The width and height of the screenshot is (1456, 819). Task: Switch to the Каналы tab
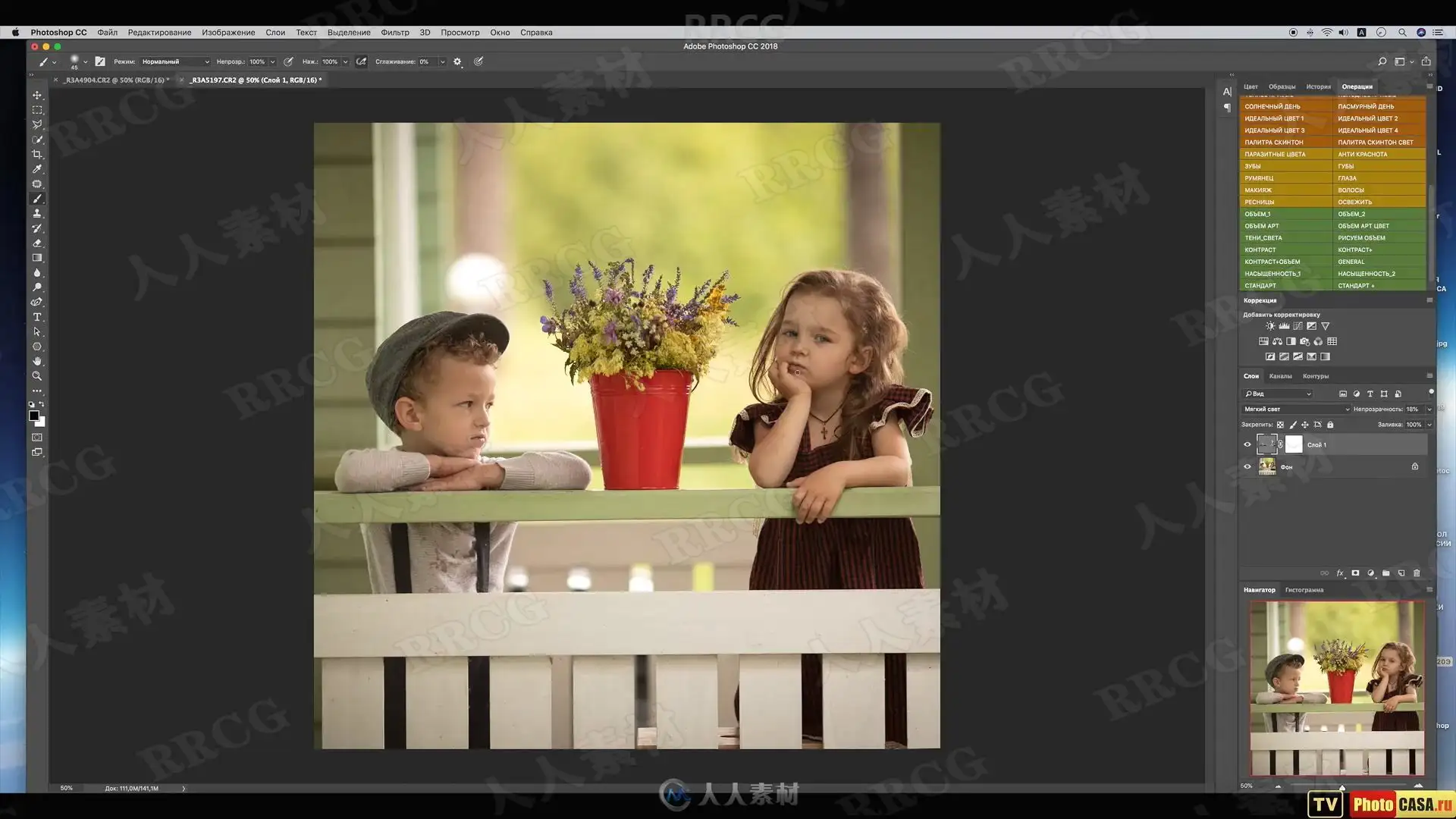(1280, 376)
